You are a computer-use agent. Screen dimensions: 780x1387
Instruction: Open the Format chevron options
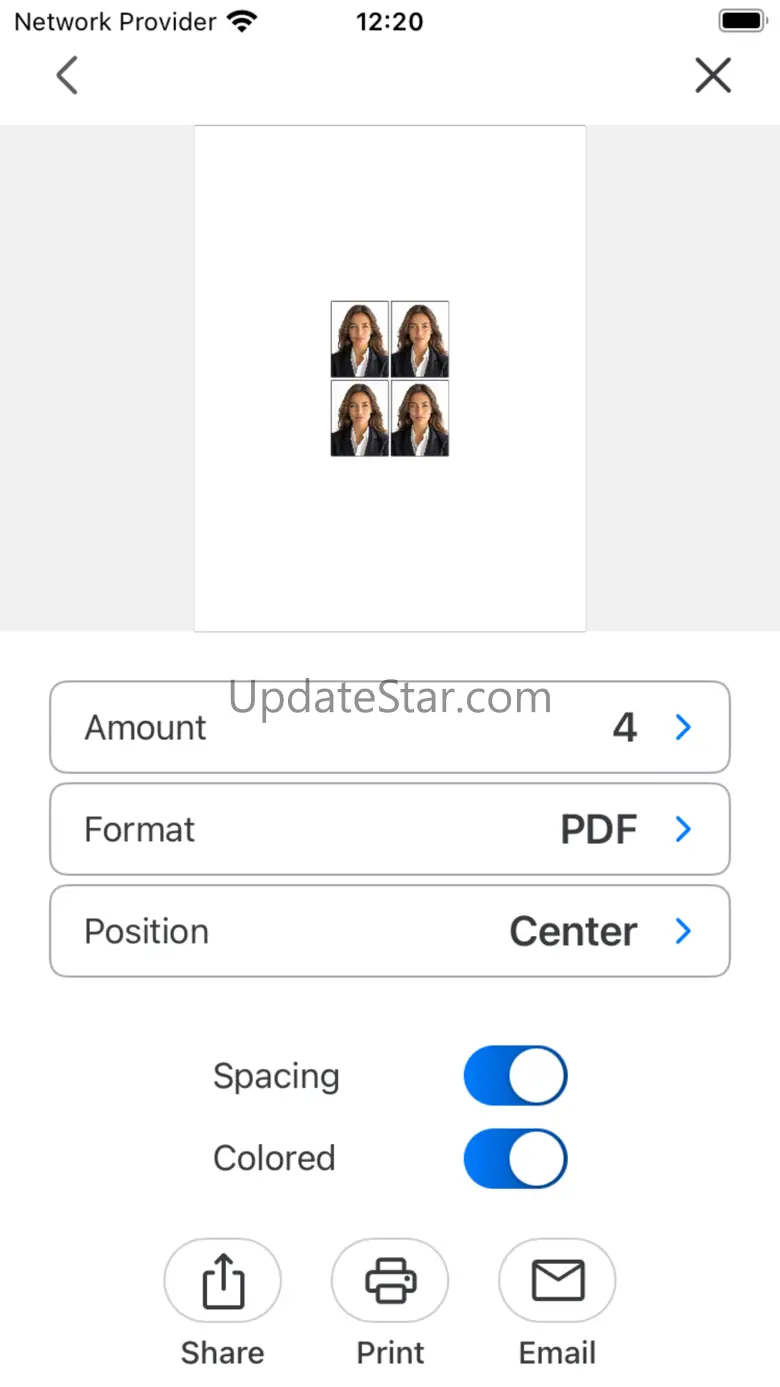pos(684,829)
